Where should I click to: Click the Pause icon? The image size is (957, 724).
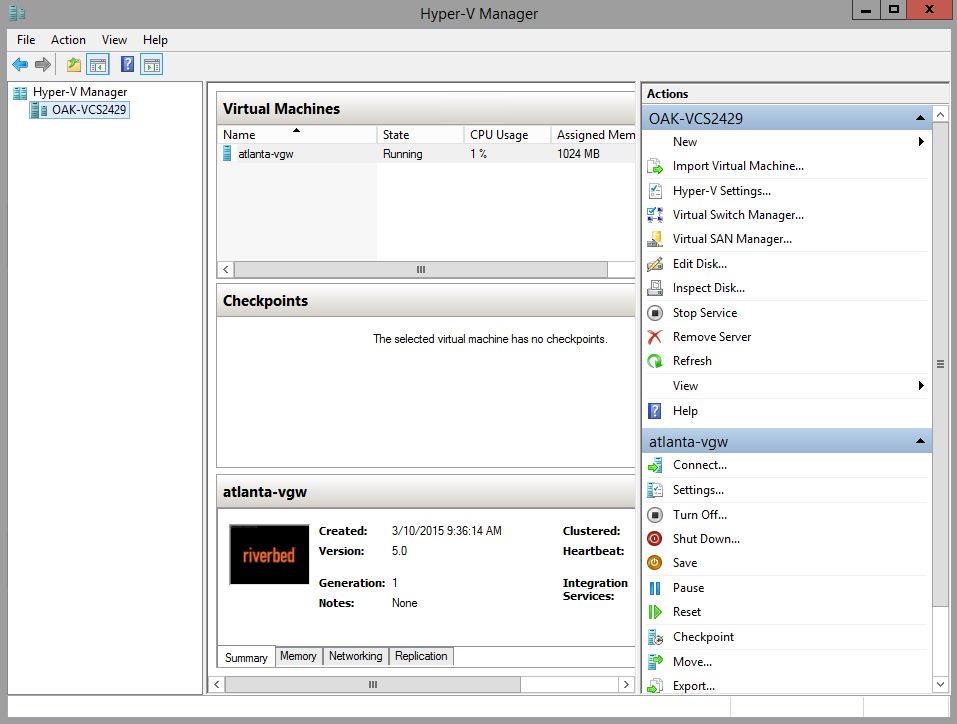click(655, 588)
